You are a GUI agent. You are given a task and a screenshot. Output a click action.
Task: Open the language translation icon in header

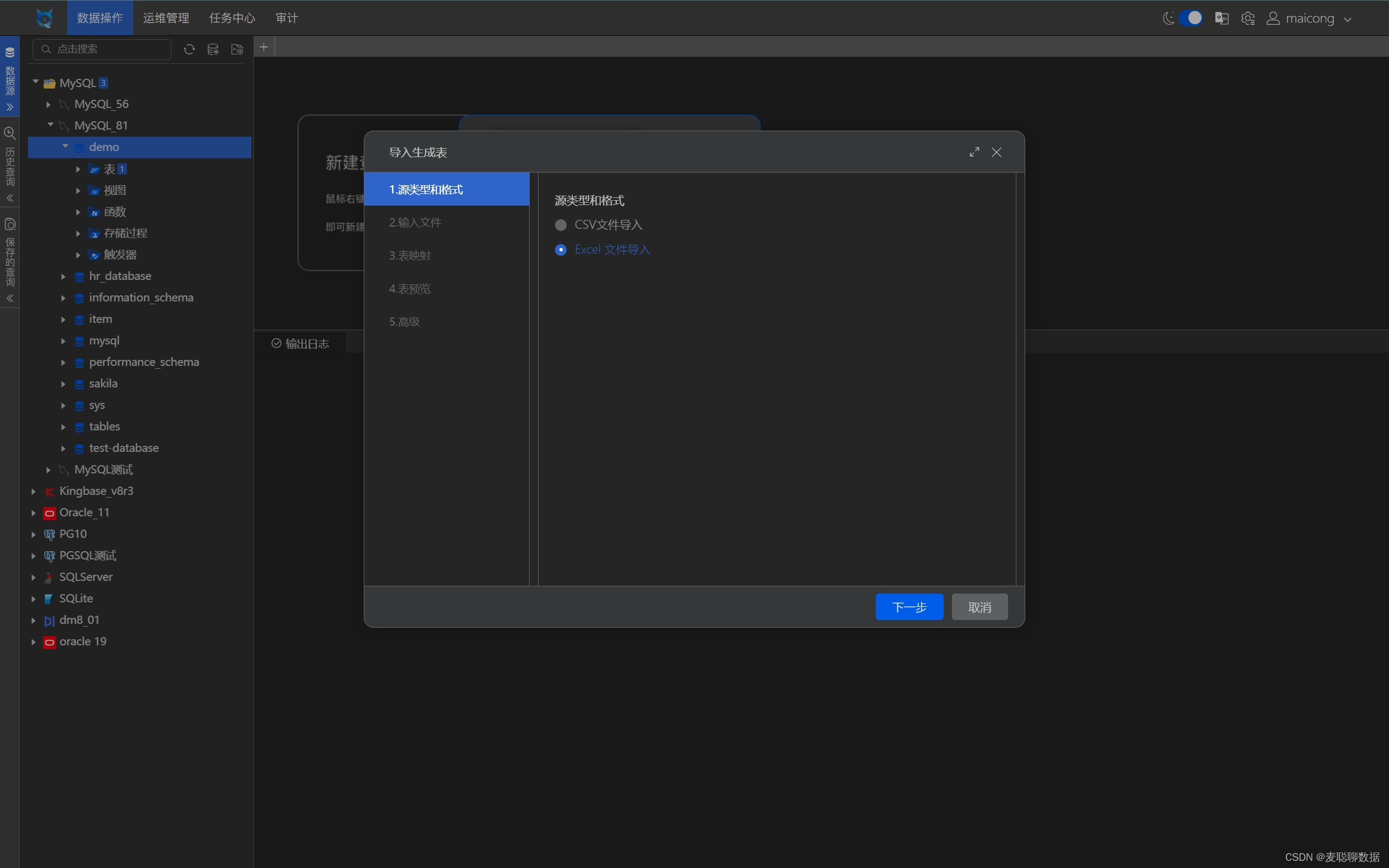click(1221, 18)
